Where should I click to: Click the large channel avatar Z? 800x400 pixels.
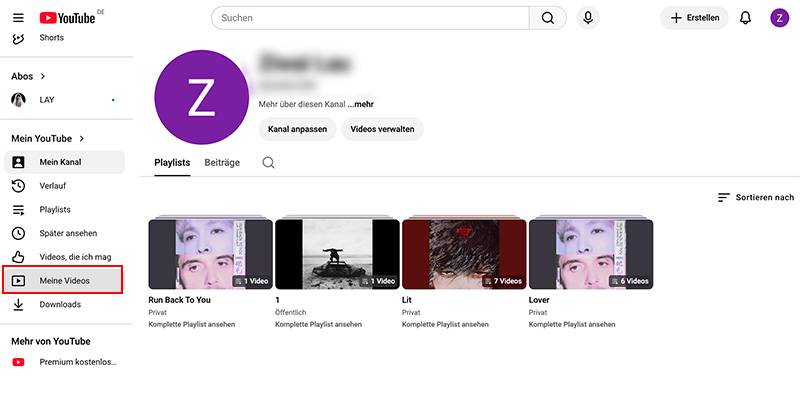tap(202, 97)
